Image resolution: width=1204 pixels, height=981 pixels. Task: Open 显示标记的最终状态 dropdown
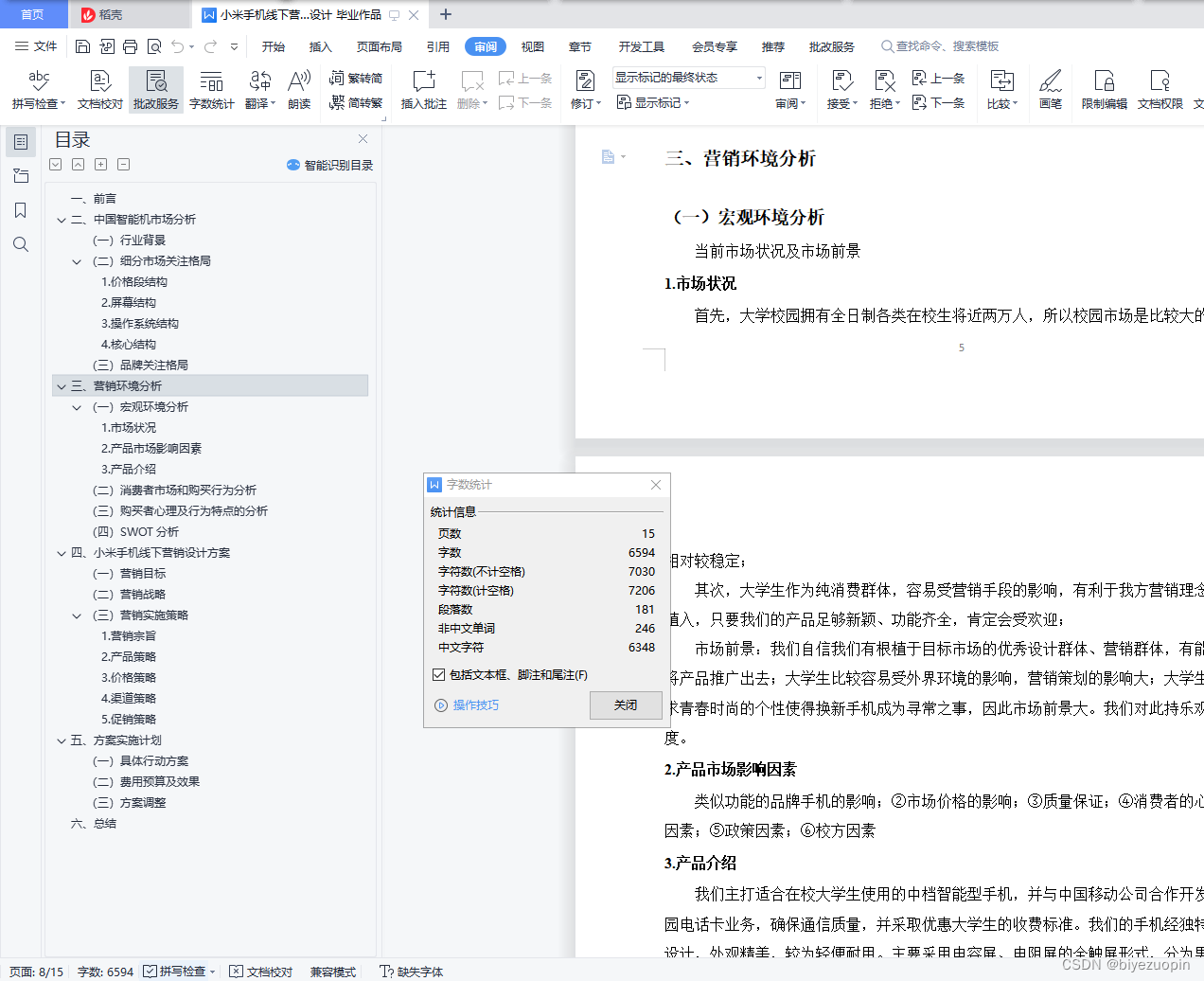[688, 78]
